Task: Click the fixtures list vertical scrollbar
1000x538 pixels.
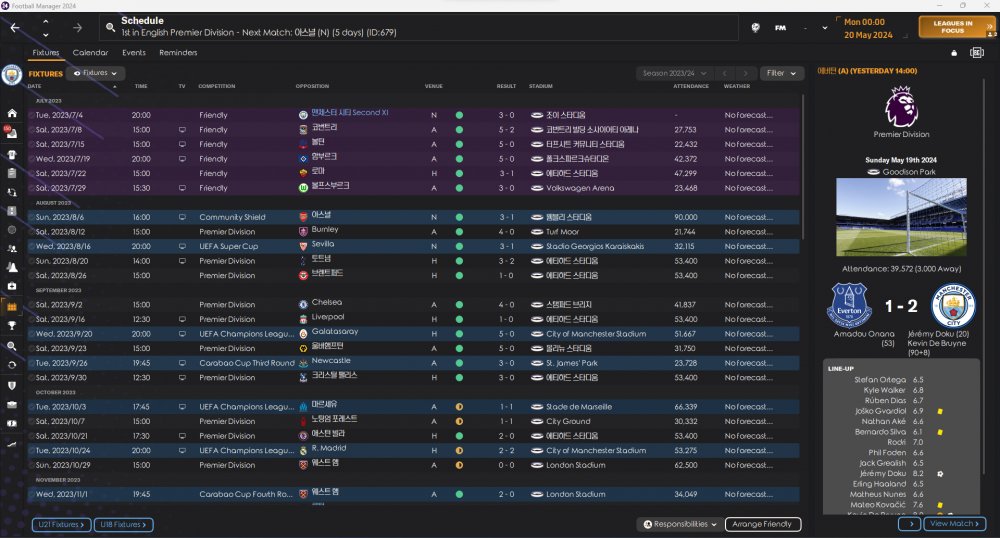Action: pos(802,167)
